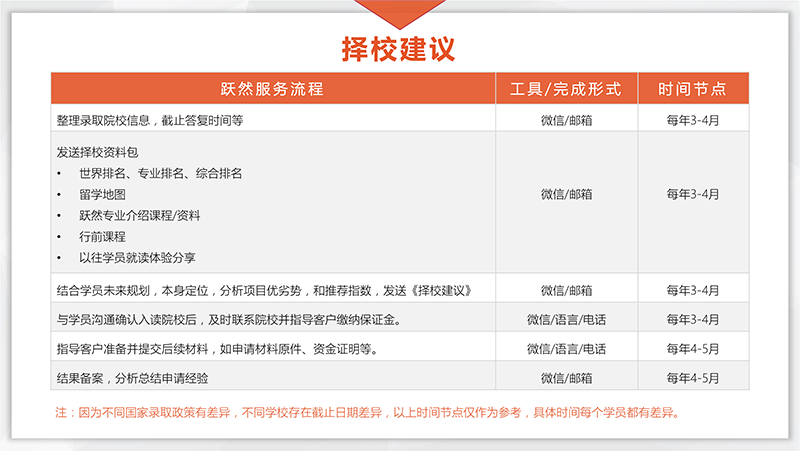Click the 择校建议 title heading

tap(399, 49)
